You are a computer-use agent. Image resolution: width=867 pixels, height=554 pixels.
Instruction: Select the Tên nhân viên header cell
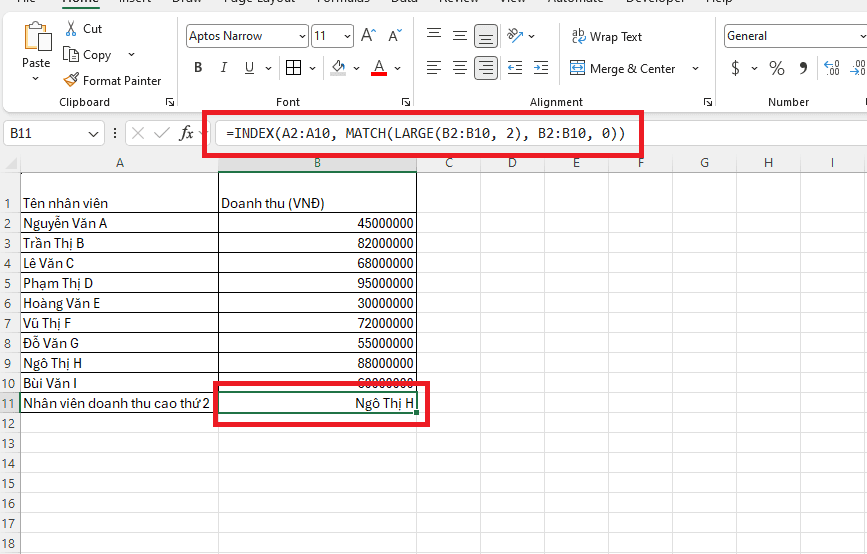click(119, 192)
